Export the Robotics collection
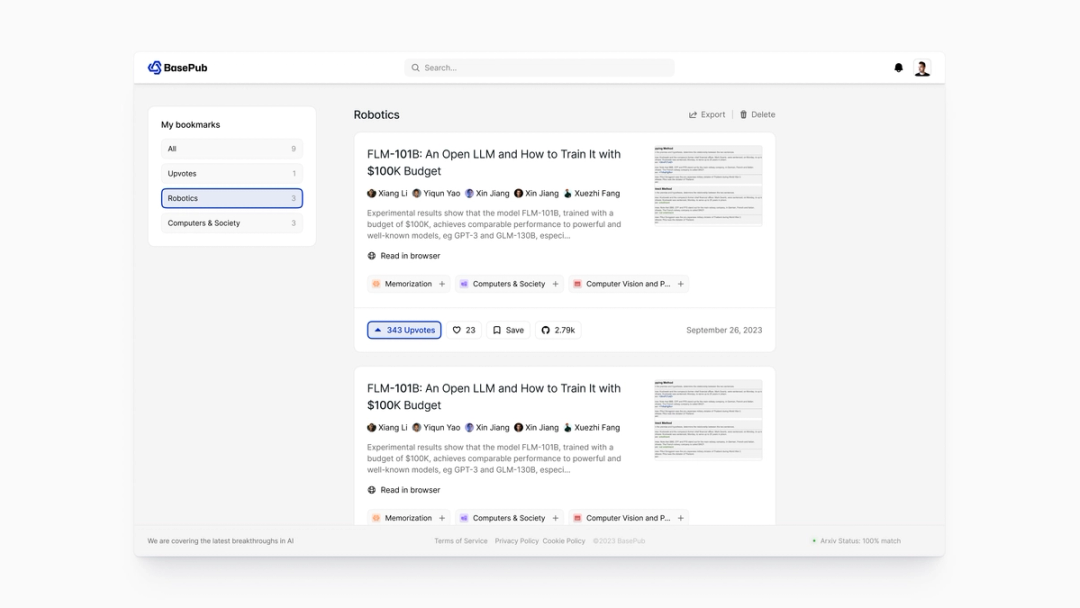The height and width of the screenshot is (608, 1080). point(707,114)
